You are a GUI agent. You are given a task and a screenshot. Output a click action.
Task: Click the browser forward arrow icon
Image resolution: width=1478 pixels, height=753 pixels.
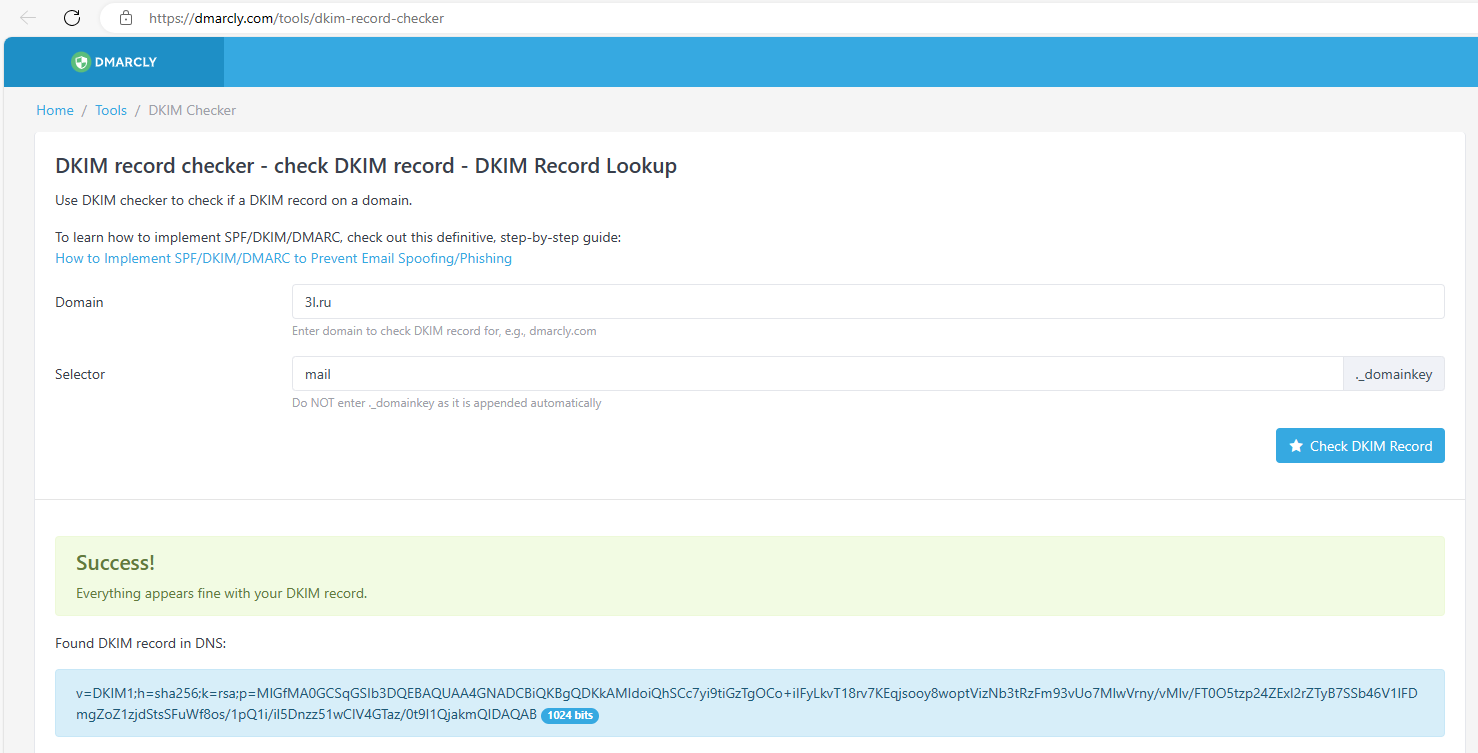pos(49,17)
